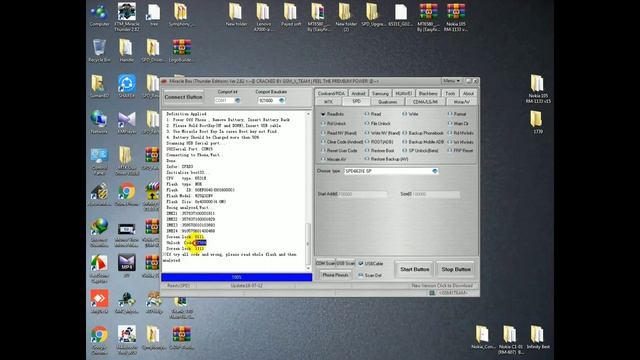Expand the Comport Baudrate dropdown
The image size is (640, 360).
(282, 100)
